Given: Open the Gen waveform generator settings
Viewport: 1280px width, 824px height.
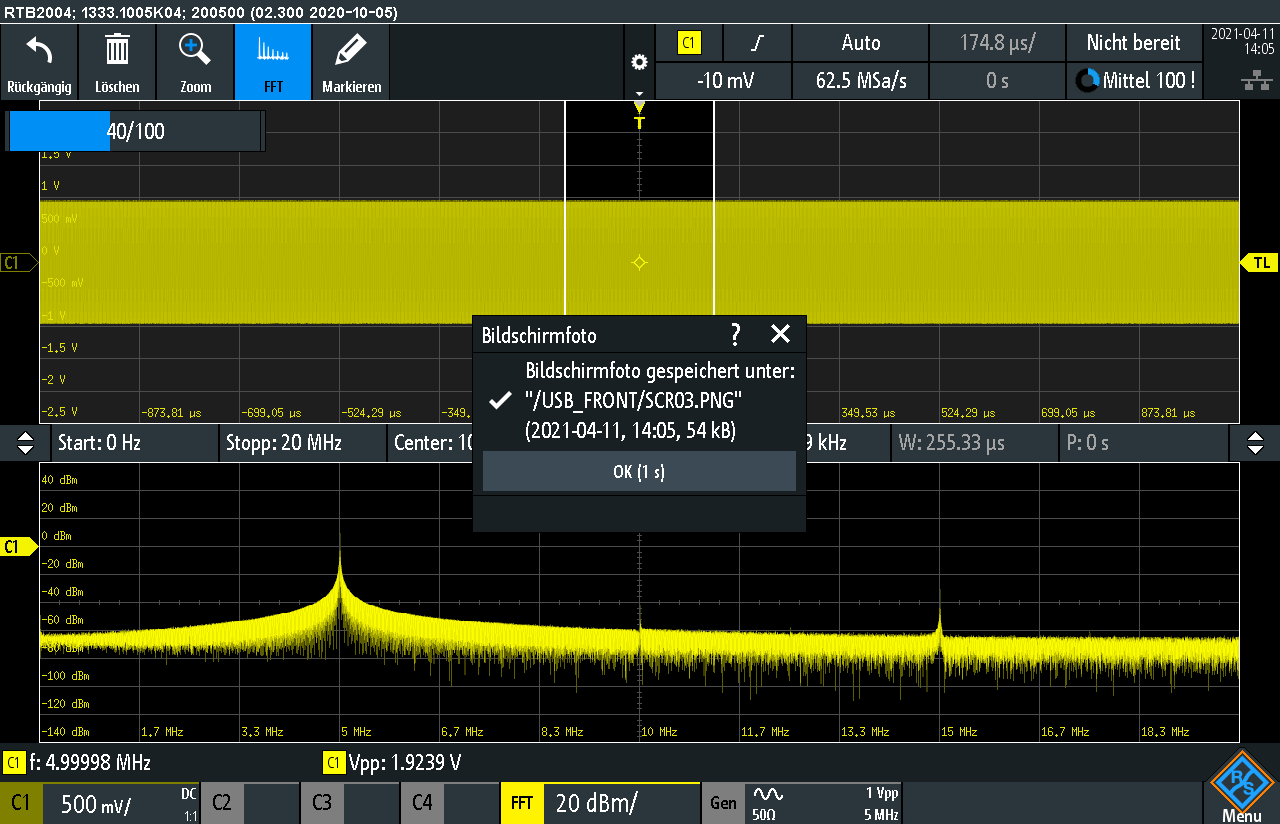Looking at the screenshot, I should pos(803,803).
